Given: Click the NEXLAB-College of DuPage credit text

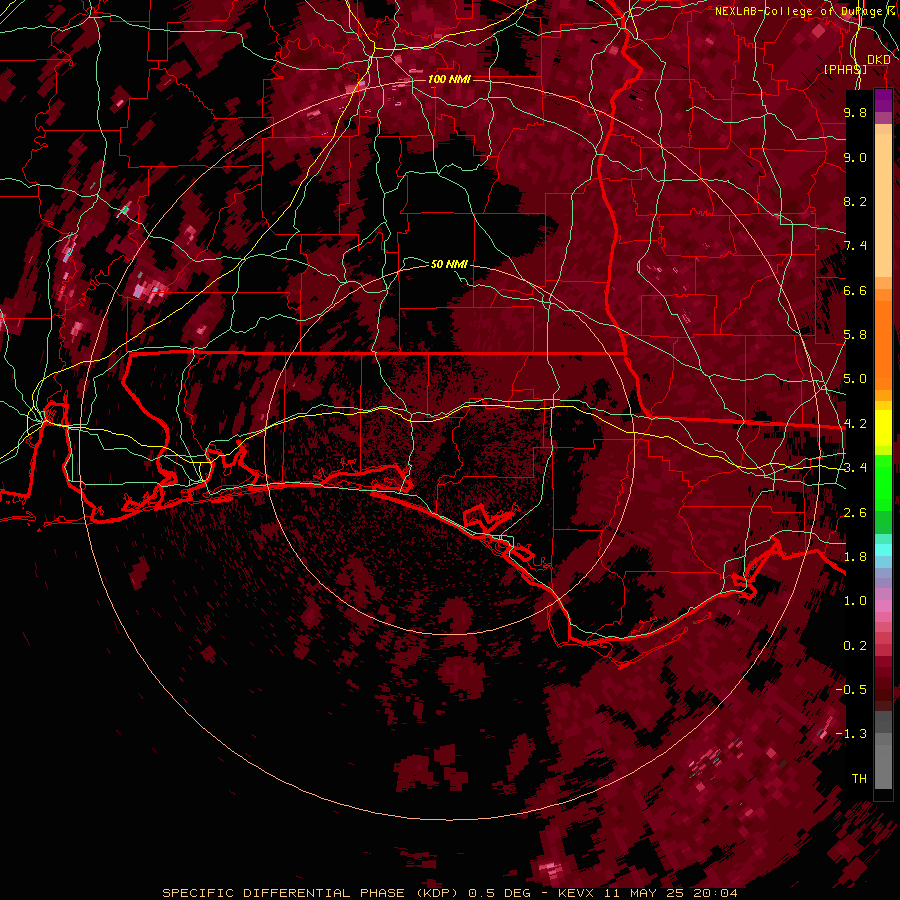Looking at the screenshot, I should tap(798, 11).
